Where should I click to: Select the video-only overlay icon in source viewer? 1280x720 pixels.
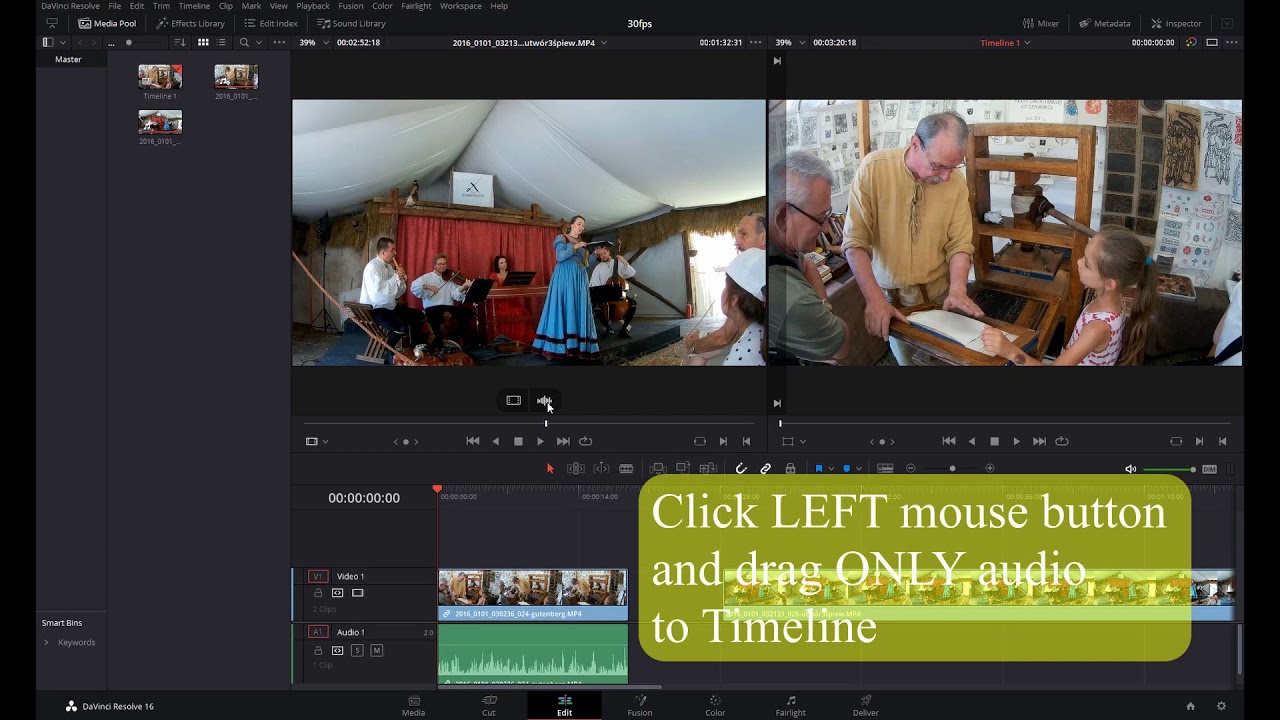point(513,400)
